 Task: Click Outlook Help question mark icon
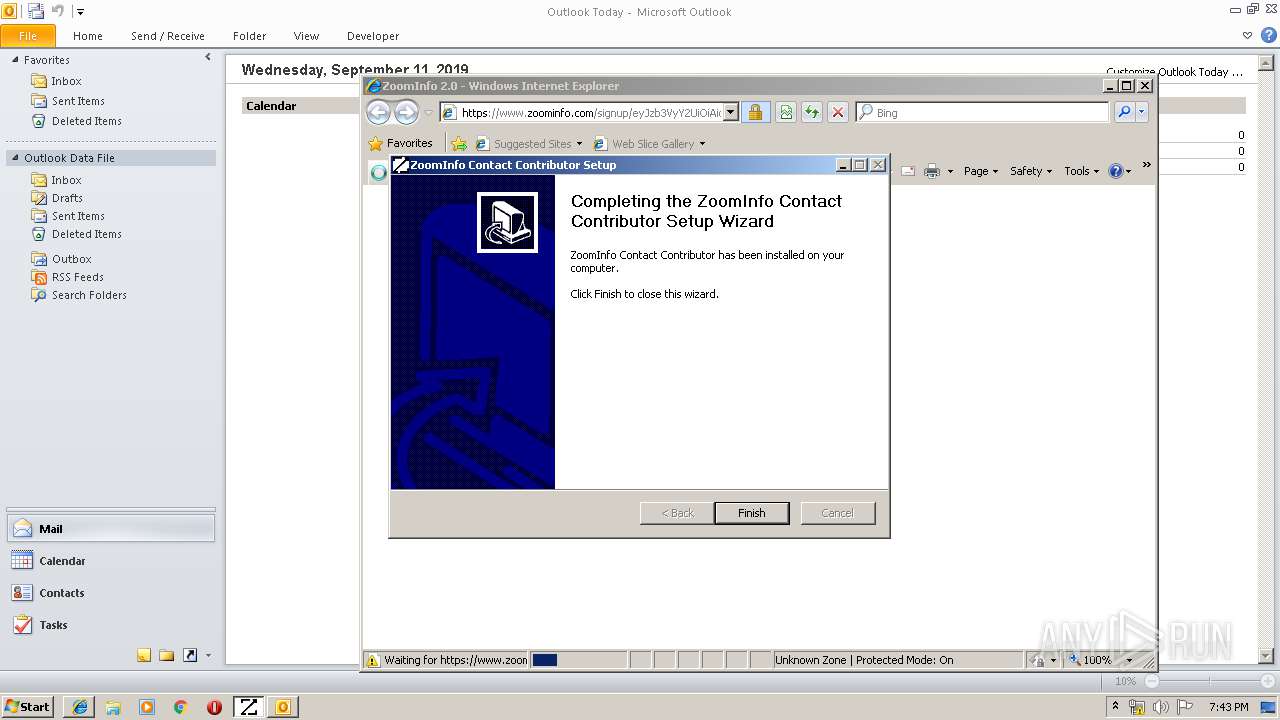pyautogui.click(x=1268, y=35)
